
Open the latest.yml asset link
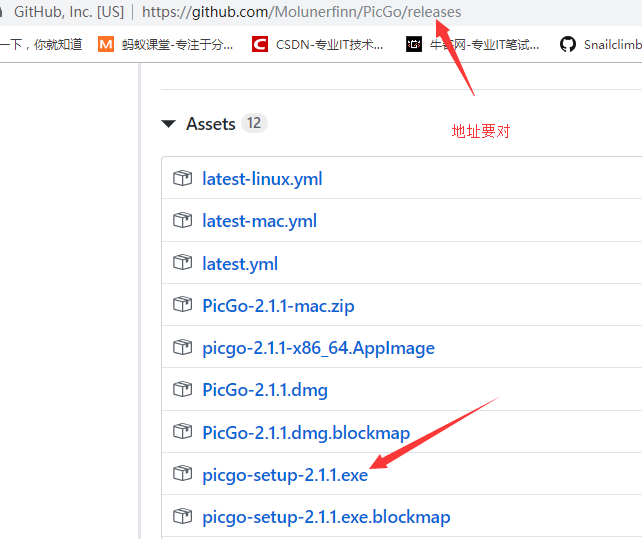(x=240, y=264)
